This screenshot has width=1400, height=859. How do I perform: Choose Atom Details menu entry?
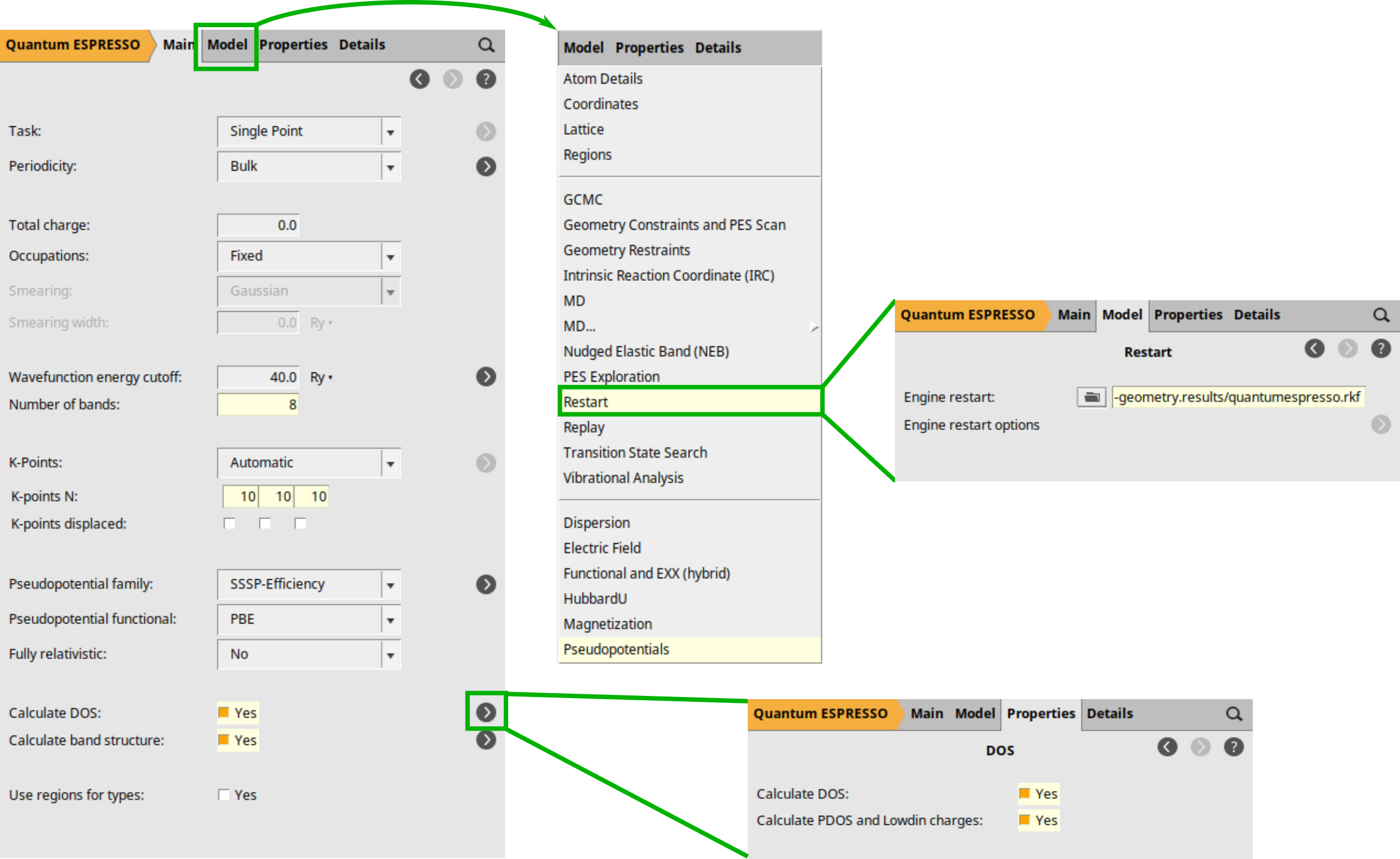[690, 78]
